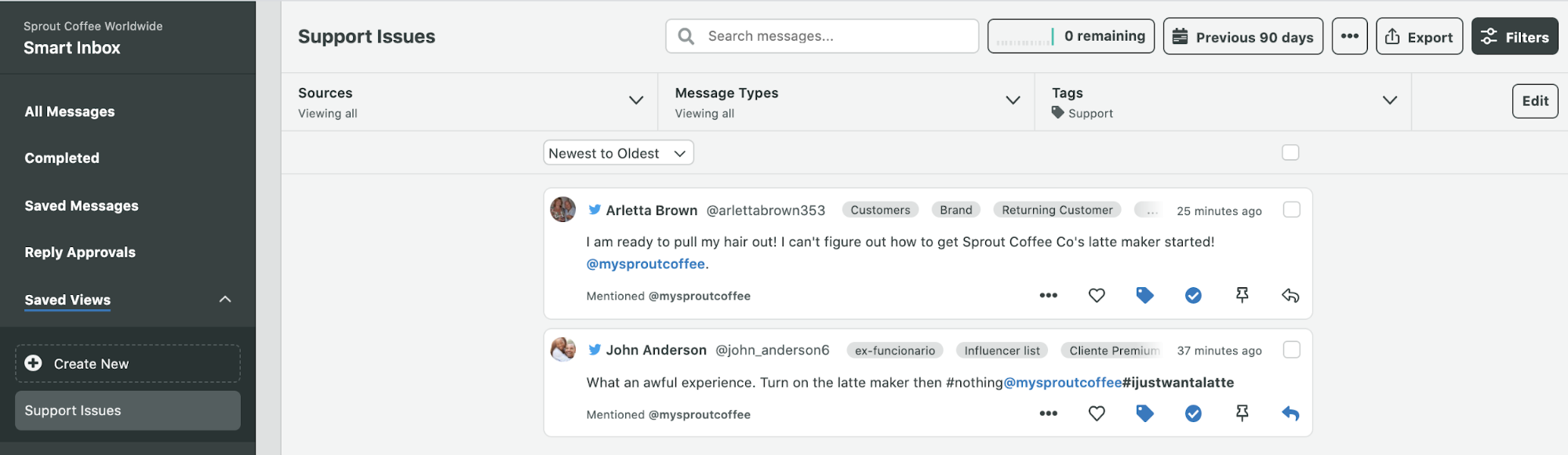The height and width of the screenshot is (455, 1568).
Task: Click the 25 minutes ago timestamp
Action: pos(1219,211)
